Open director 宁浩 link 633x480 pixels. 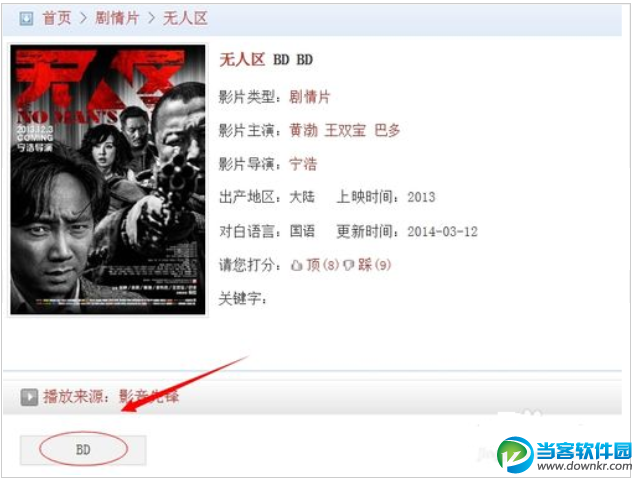click(303, 164)
